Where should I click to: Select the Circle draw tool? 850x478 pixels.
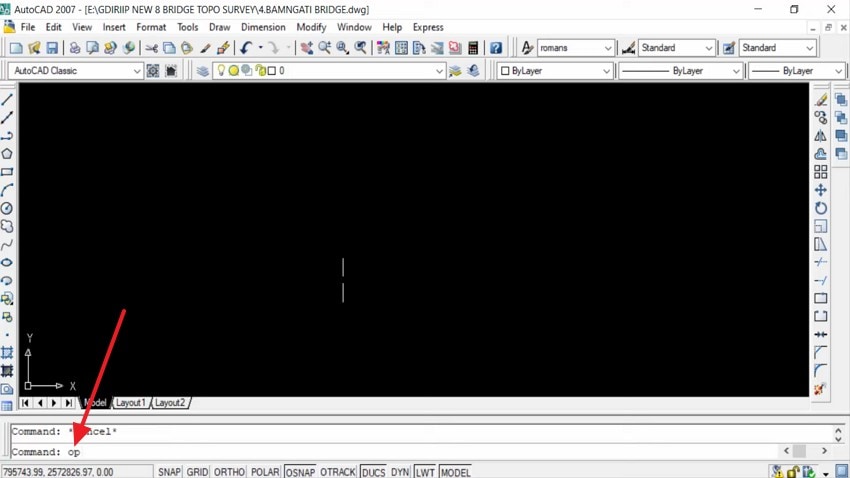point(7,208)
